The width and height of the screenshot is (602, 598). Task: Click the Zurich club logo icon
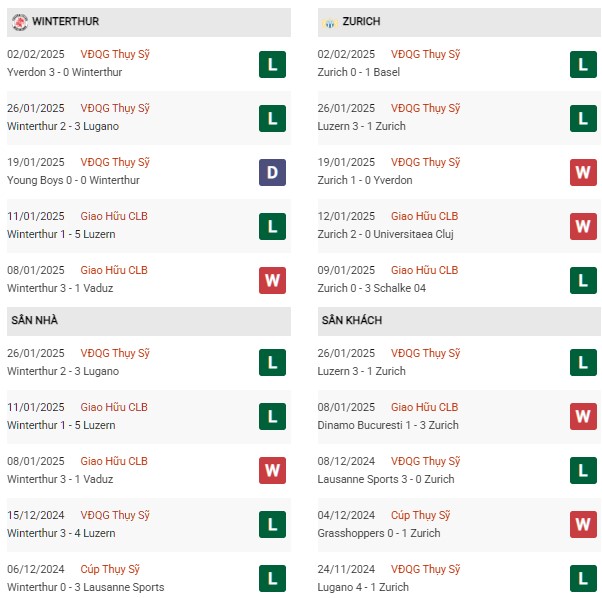pyautogui.click(x=330, y=23)
